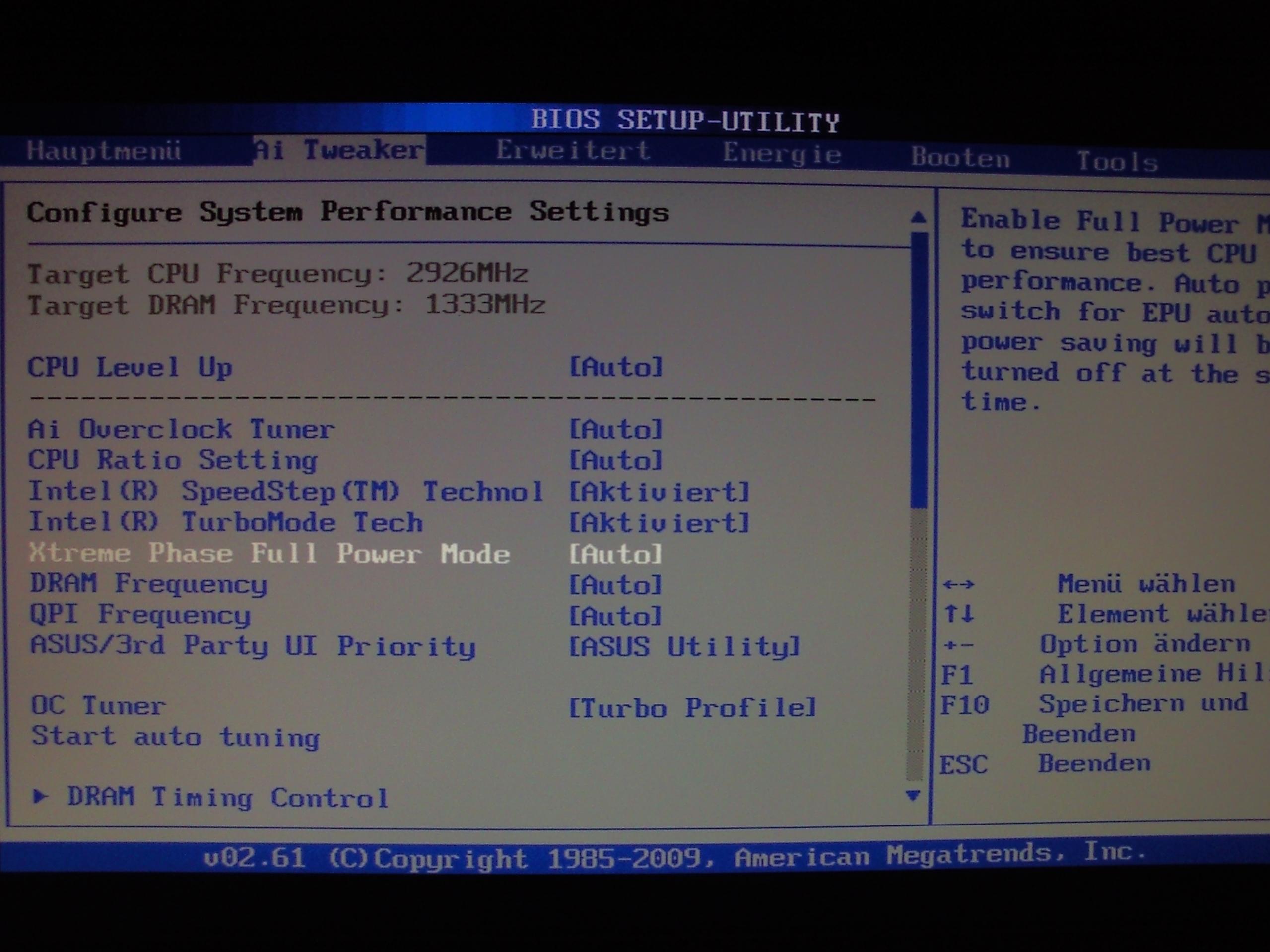Select the Tools tab
1270x952 pixels.
click(1117, 162)
